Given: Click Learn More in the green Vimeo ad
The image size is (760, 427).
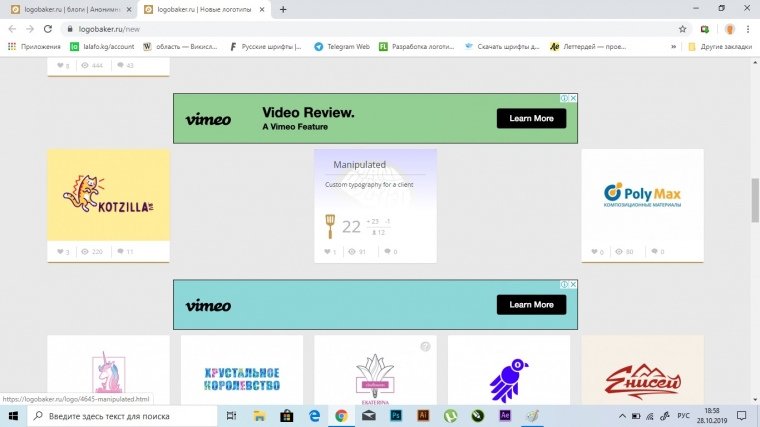Looking at the screenshot, I should click(x=531, y=118).
